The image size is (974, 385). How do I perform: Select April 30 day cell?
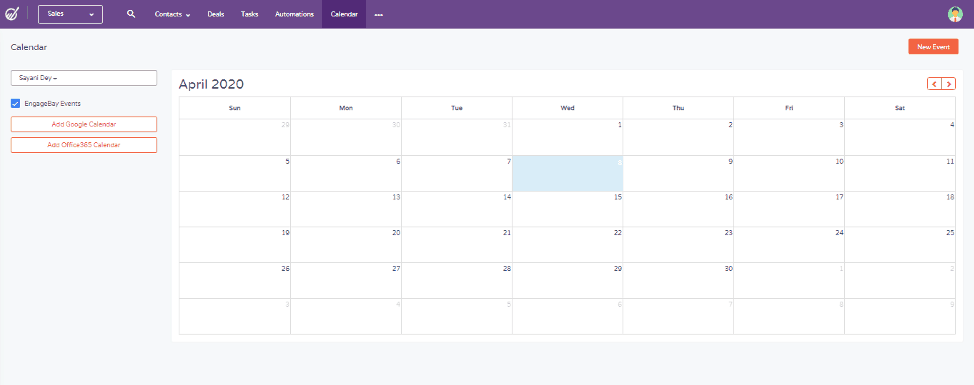[x=678, y=281]
